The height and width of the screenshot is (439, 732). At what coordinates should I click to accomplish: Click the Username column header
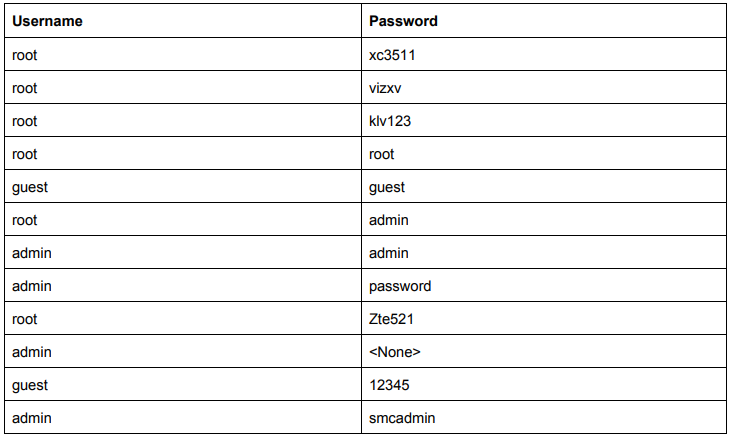(x=47, y=21)
